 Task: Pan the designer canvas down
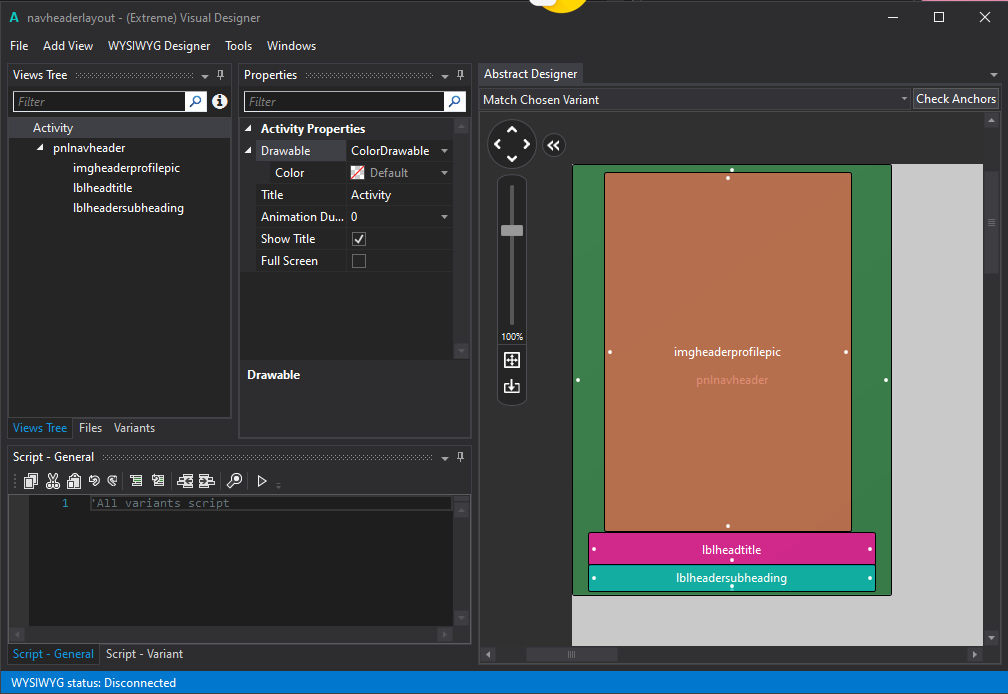[x=512, y=158]
